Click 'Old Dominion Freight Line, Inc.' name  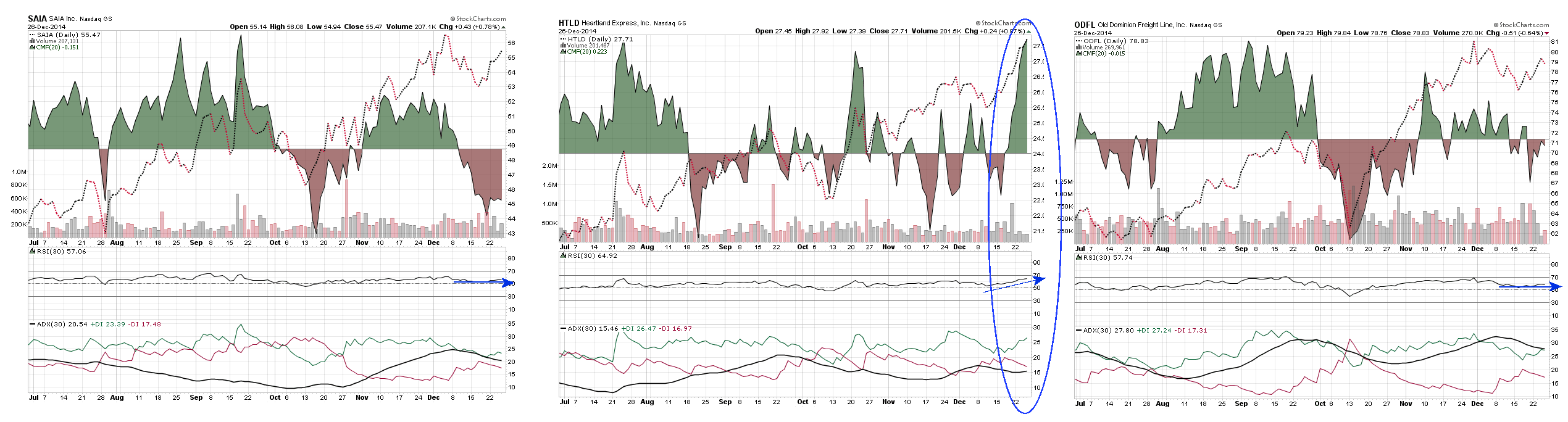[1142, 25]
